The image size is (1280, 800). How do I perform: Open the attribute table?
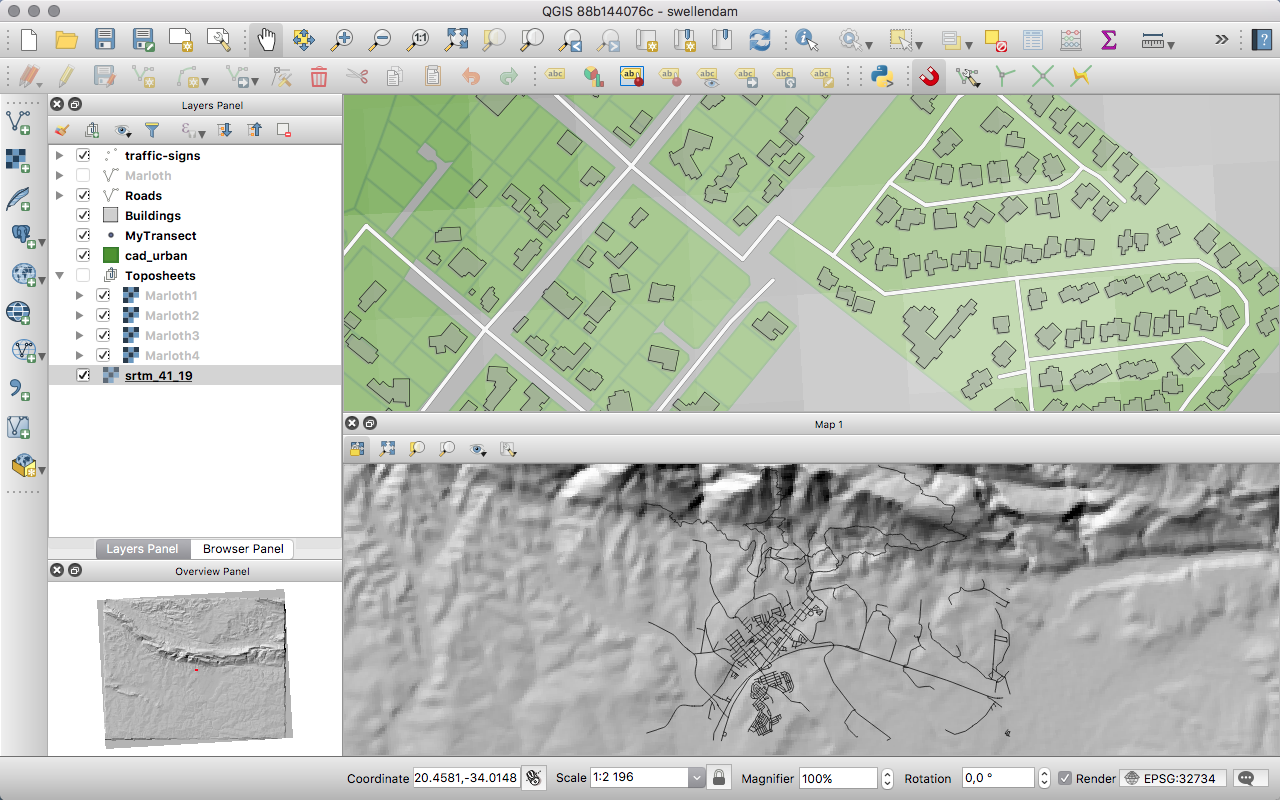point(1033,40)
